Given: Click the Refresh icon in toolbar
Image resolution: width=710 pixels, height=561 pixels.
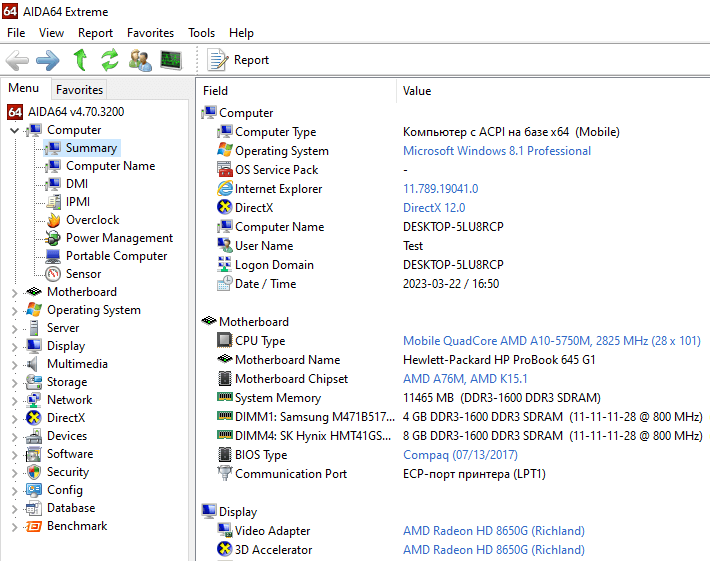Looking at the screenshot, I should pos(110,60).
